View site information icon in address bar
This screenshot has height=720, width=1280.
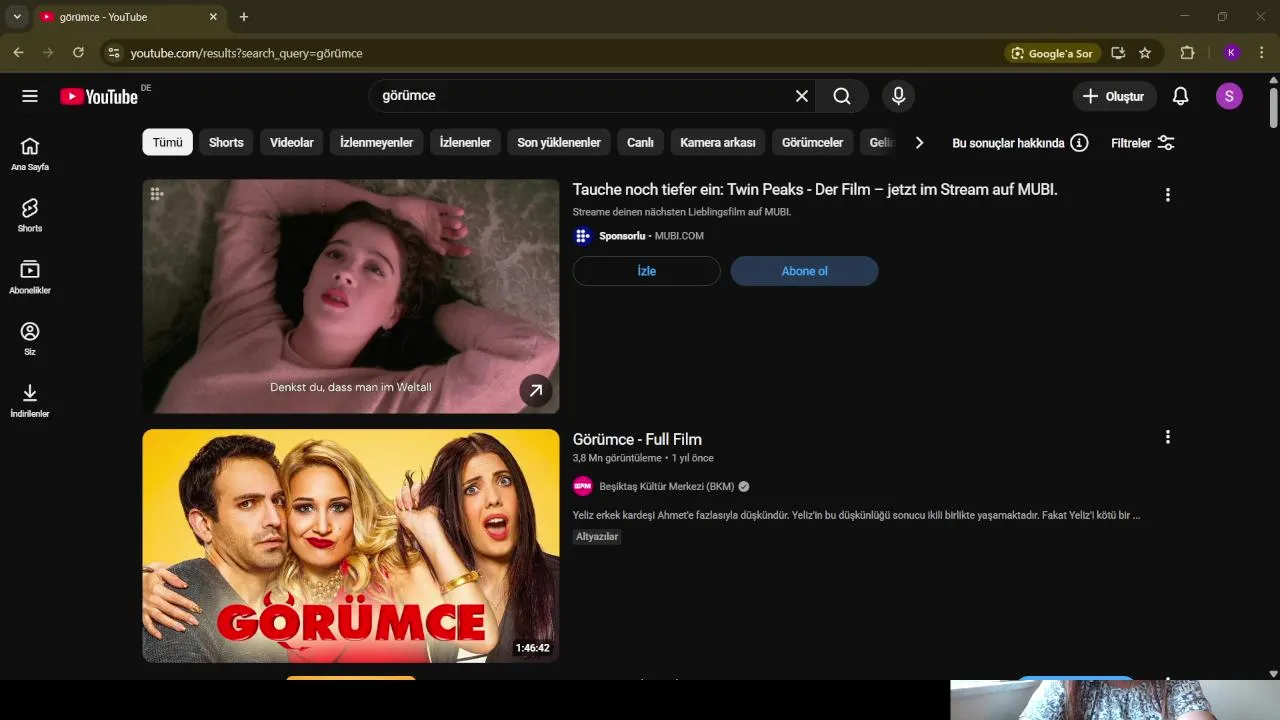[x=113, y=53]
